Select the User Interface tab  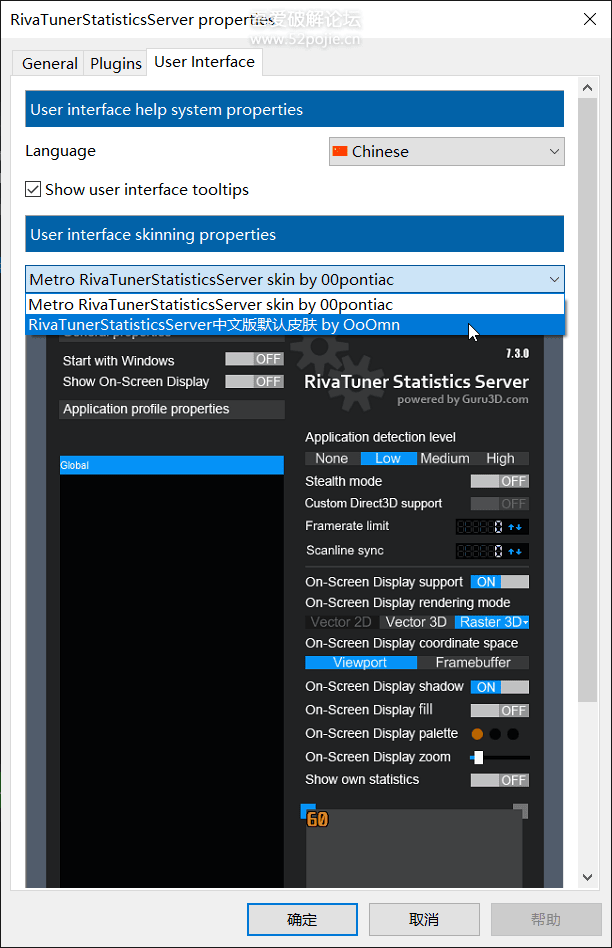(x=204, y=62)
